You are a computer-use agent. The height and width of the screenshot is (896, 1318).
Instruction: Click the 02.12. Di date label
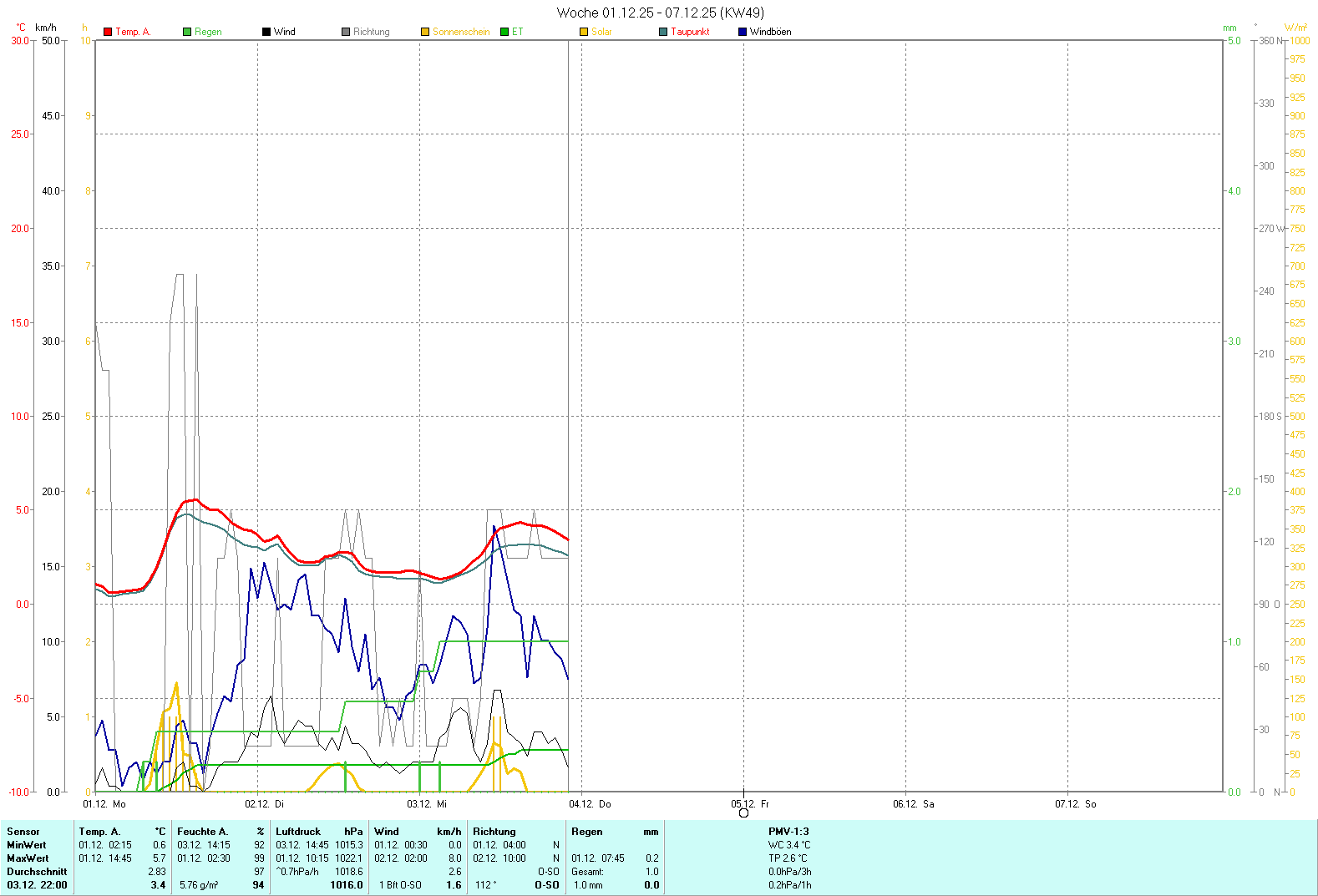point(264,804)
